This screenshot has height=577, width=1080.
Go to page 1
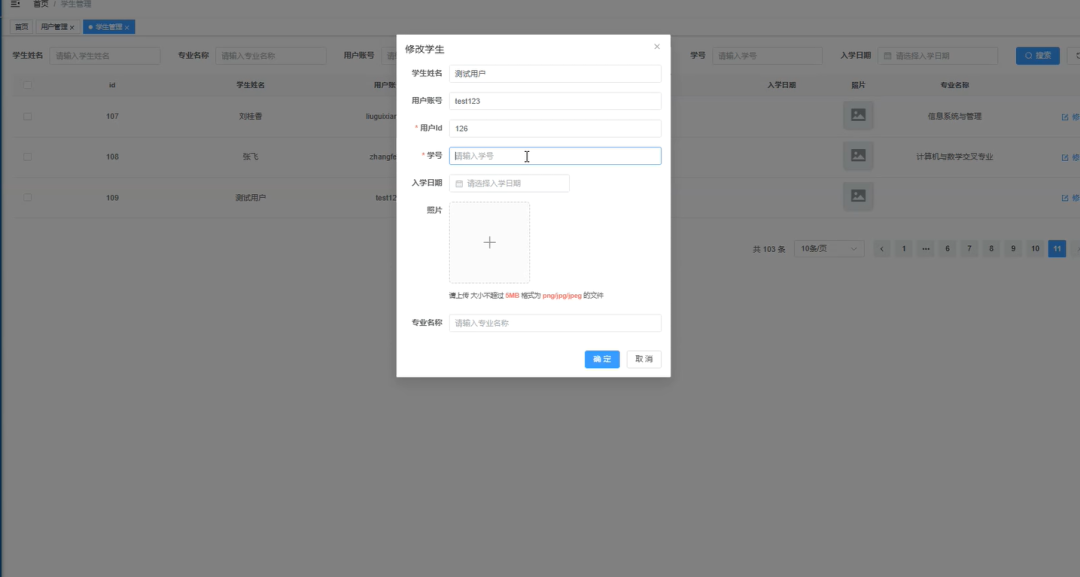click(904, 249)
